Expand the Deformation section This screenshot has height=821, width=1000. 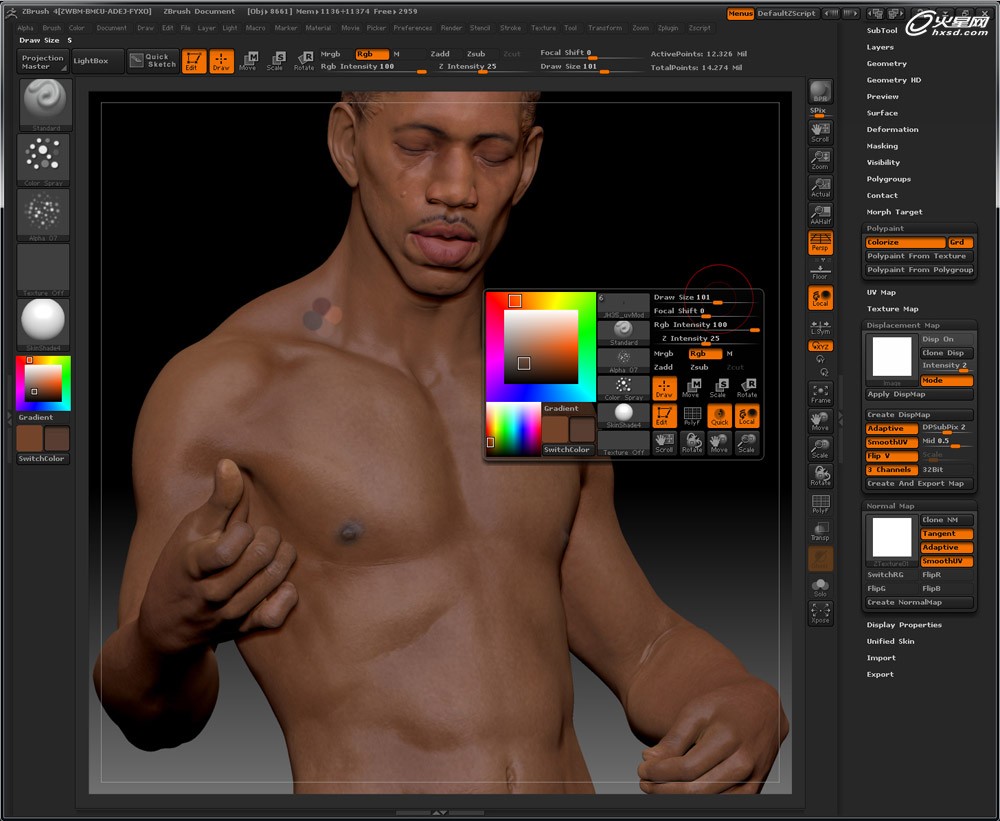point(892,129)
